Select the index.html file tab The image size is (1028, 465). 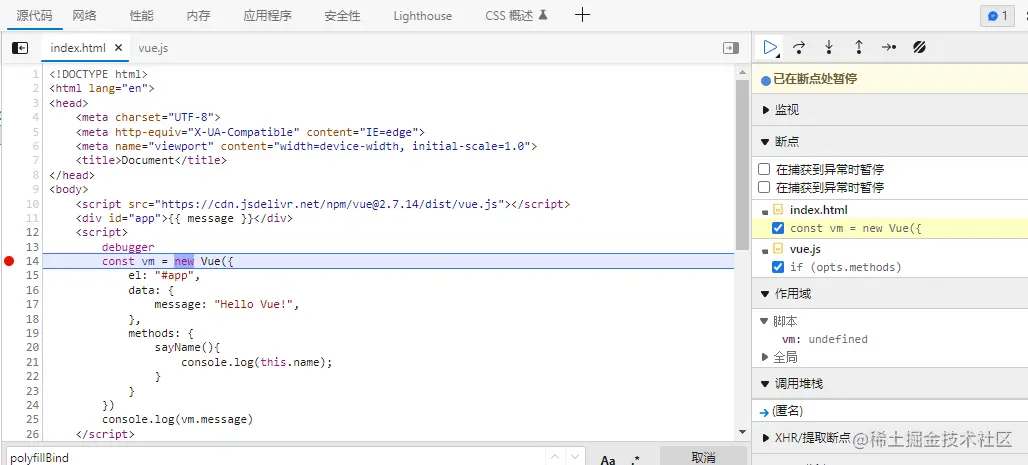78,48
